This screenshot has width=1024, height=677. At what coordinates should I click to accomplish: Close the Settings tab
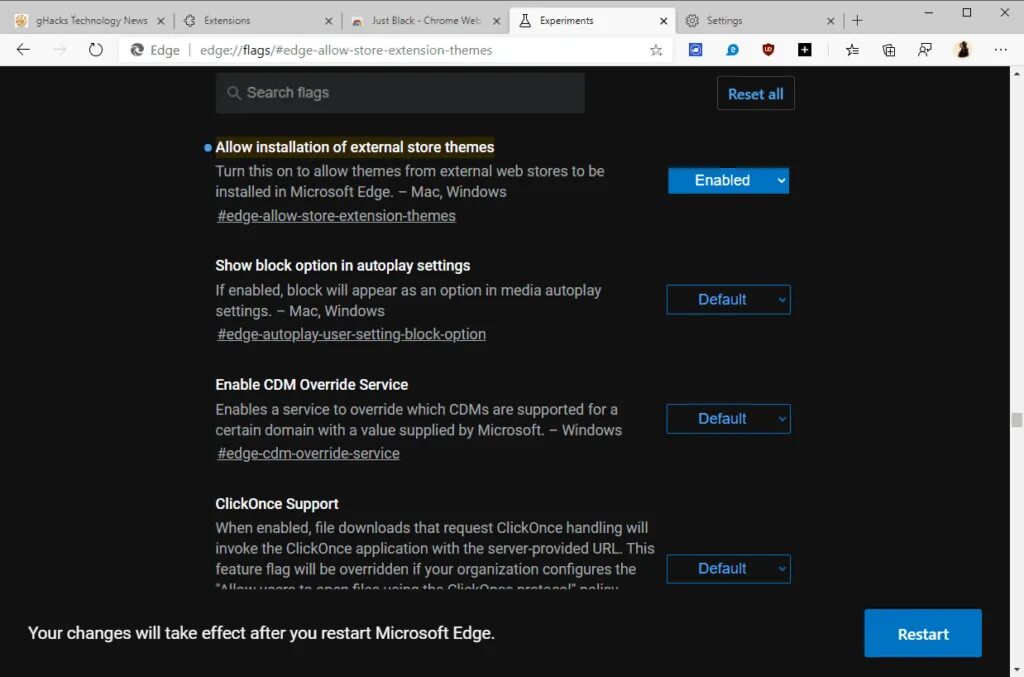click(831, 21)
